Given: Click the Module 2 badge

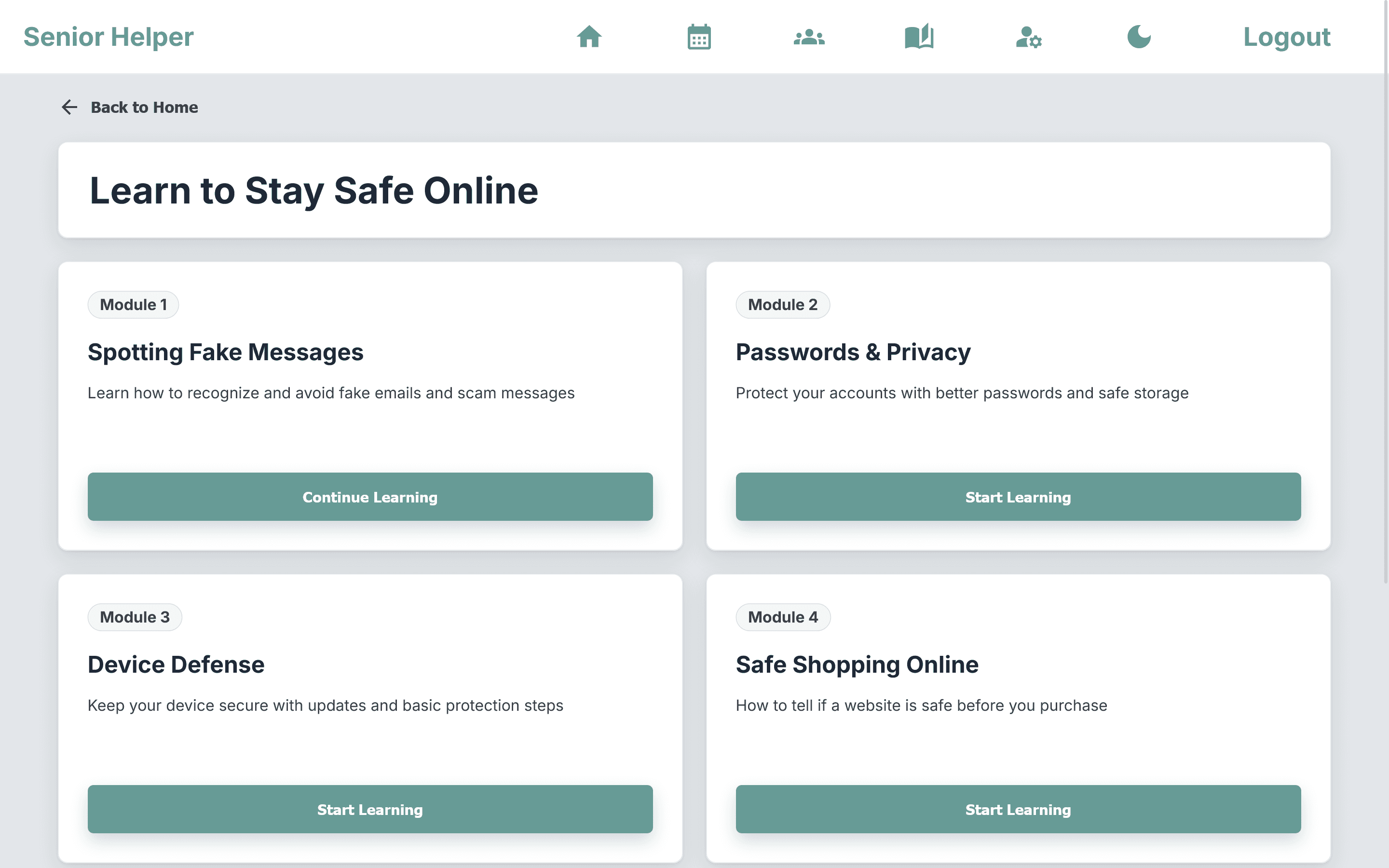Looking at the screenshot, I should tap(783, 304).
